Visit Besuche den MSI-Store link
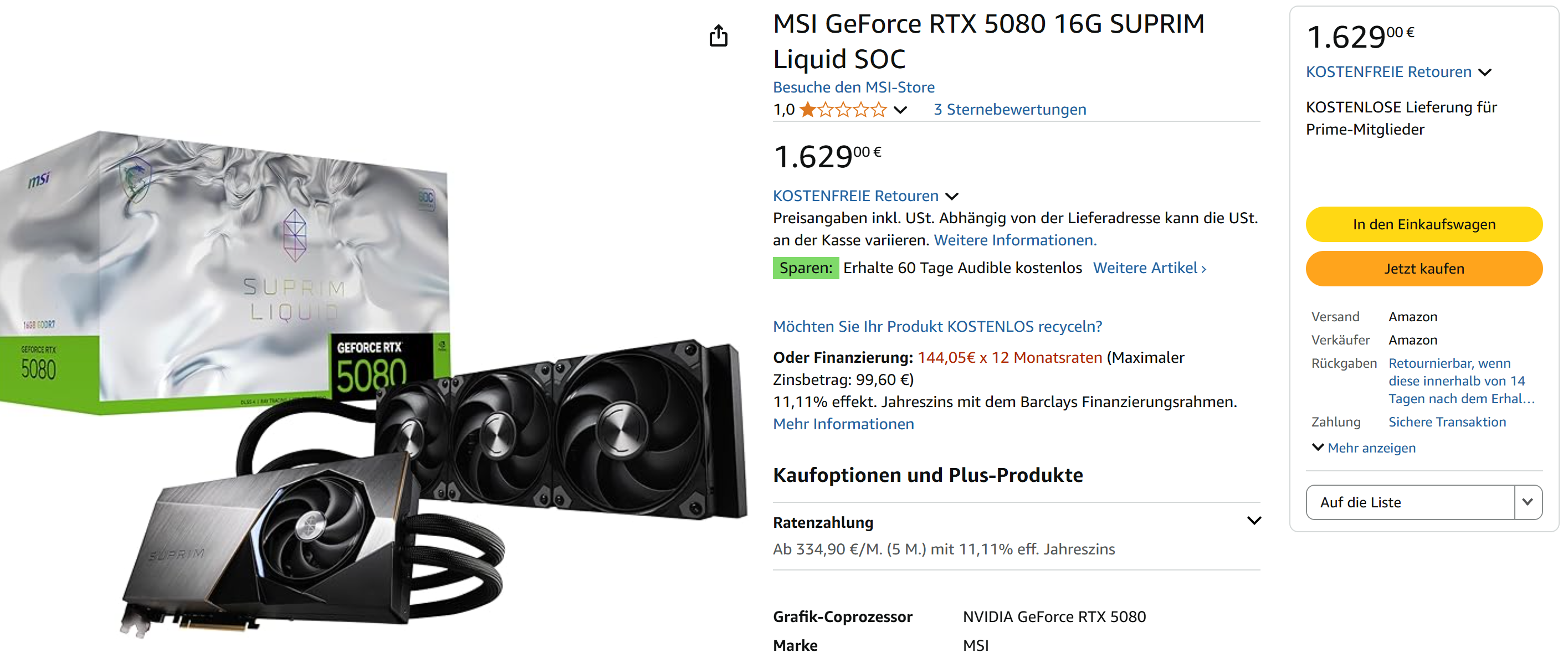Viewport: 1568px width, 658px height. 853,87
